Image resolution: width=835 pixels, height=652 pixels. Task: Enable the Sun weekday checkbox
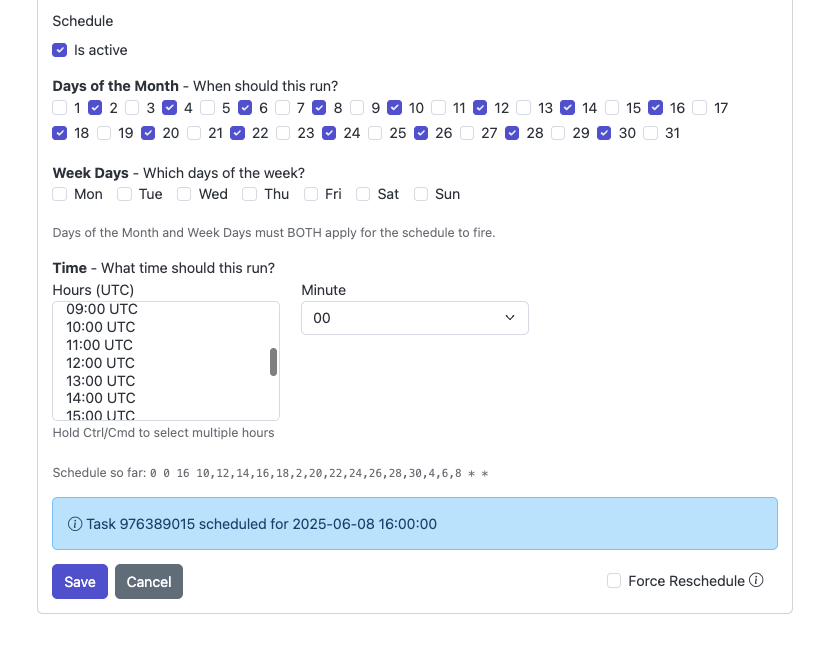coord(421,194)
